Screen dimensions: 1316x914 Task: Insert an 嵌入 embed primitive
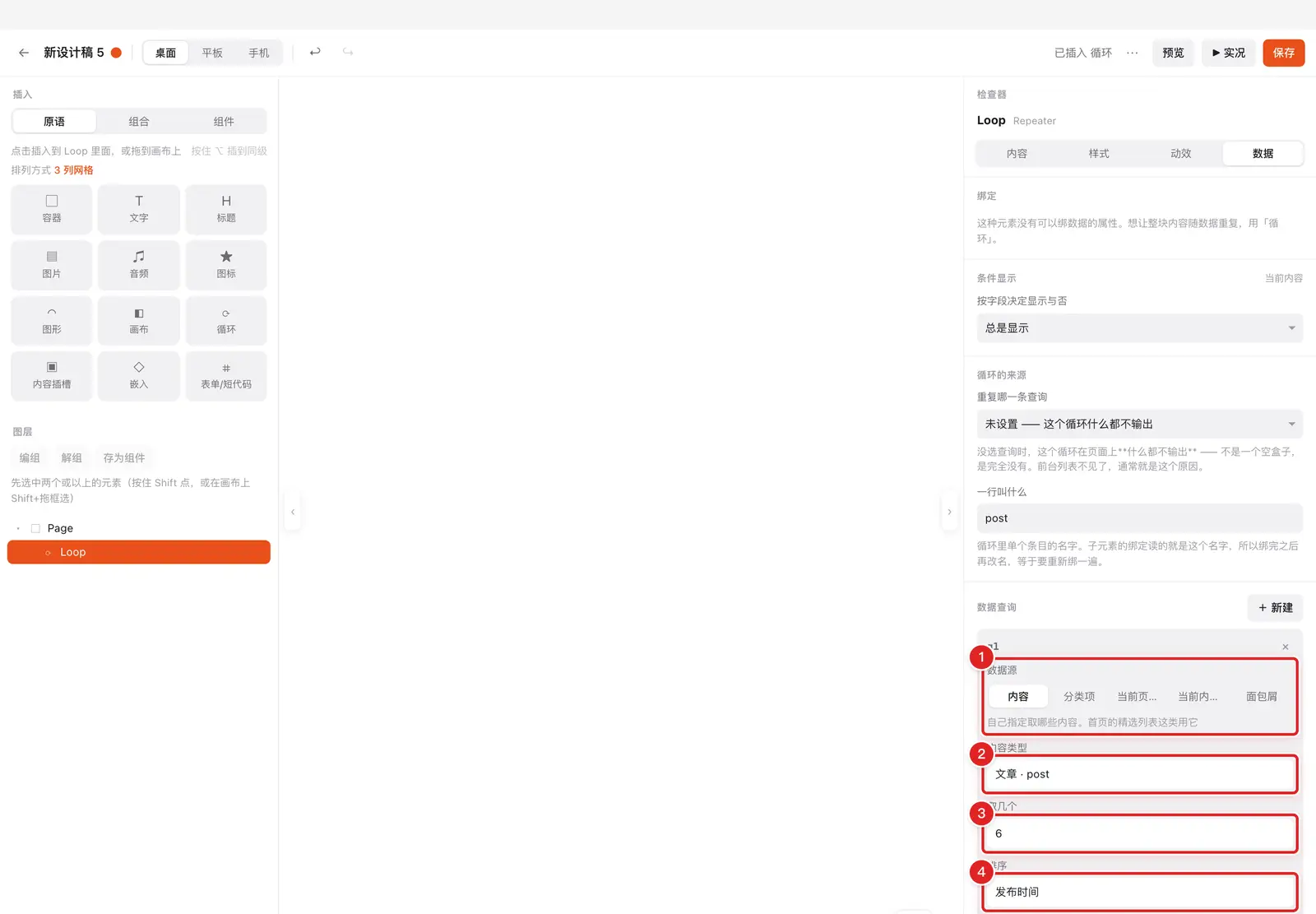[x=139, y=376]
